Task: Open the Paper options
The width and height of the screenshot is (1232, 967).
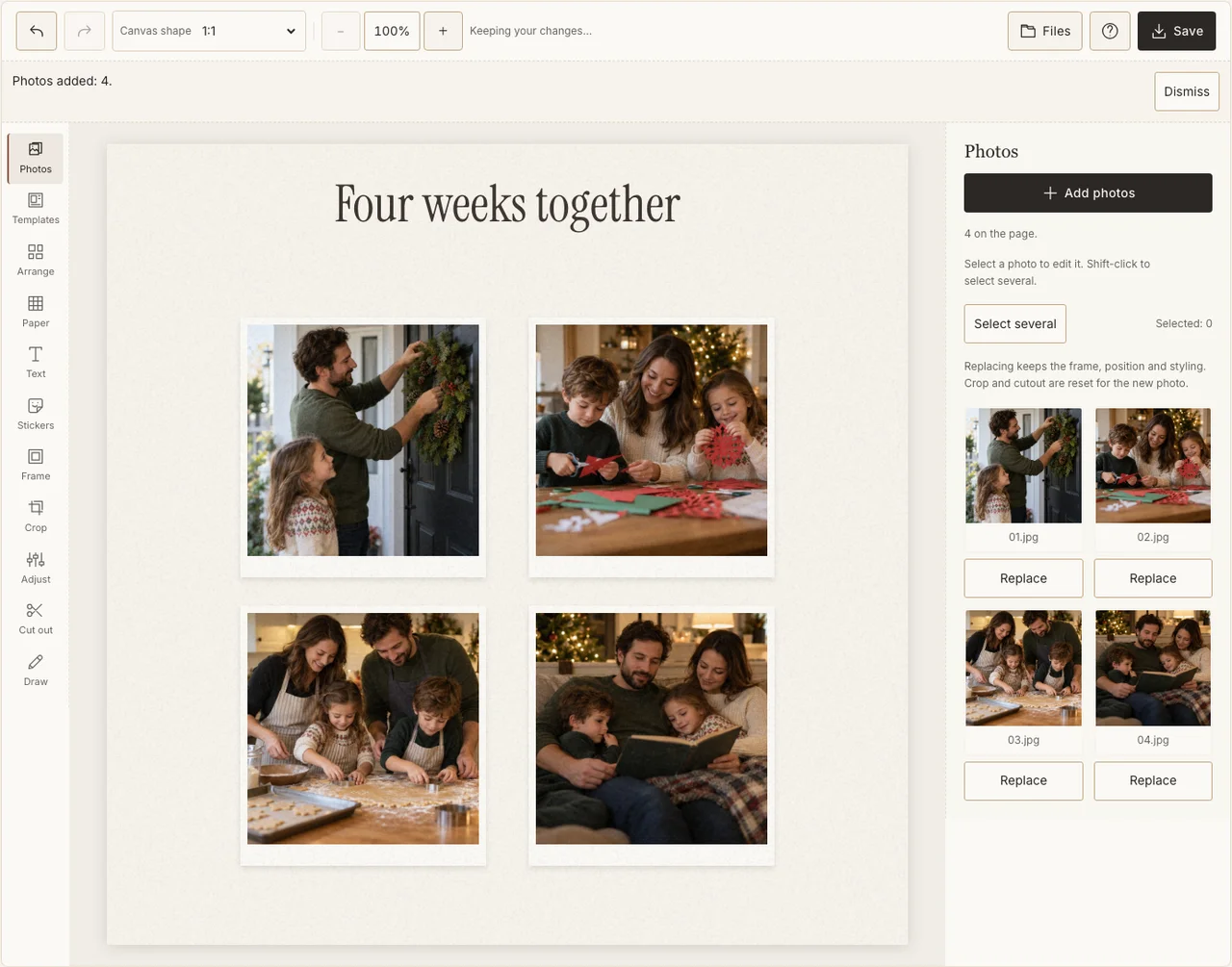Action: pyautogui.click(x=36, y=312)
